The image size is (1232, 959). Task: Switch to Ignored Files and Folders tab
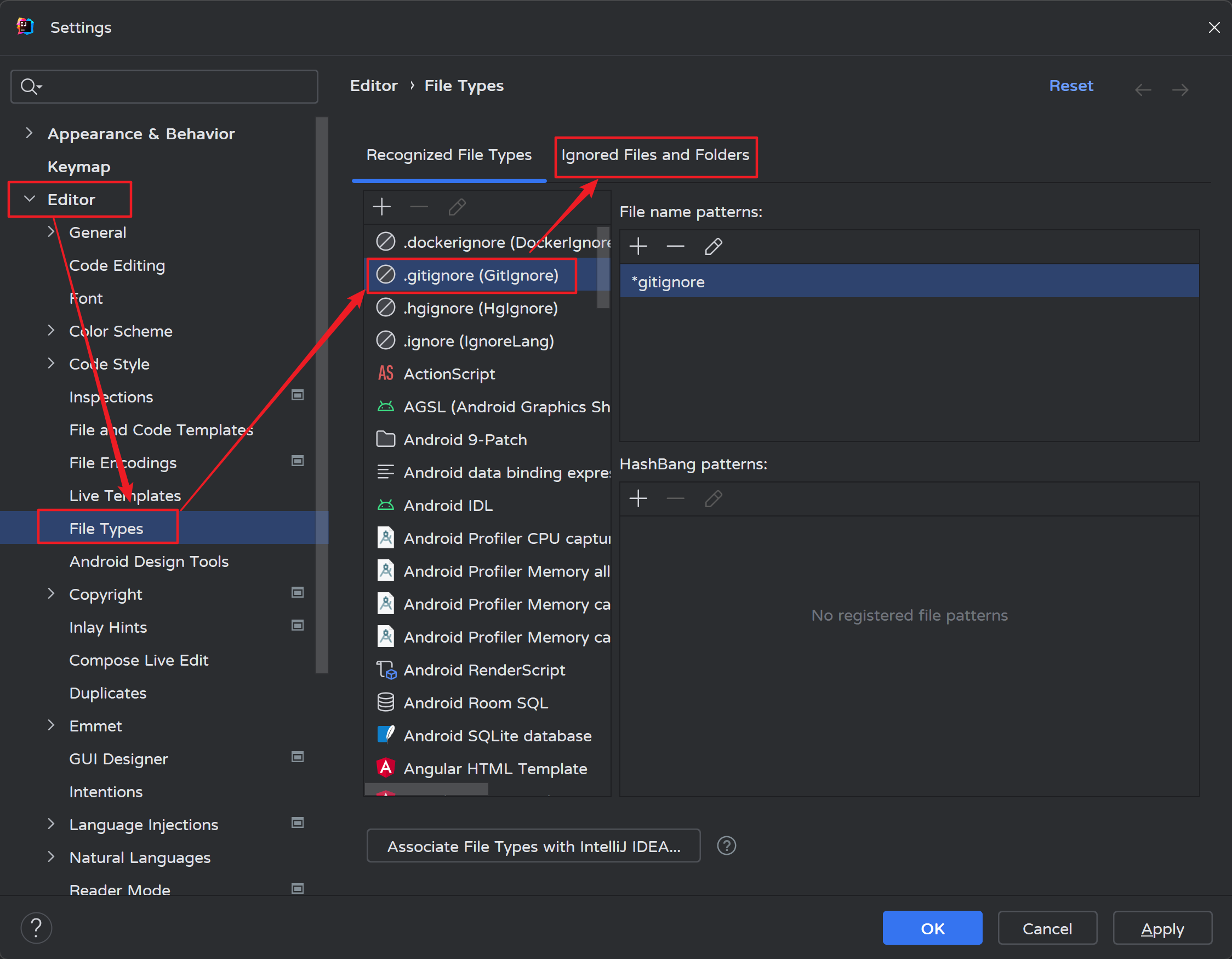tap(655, 155)
